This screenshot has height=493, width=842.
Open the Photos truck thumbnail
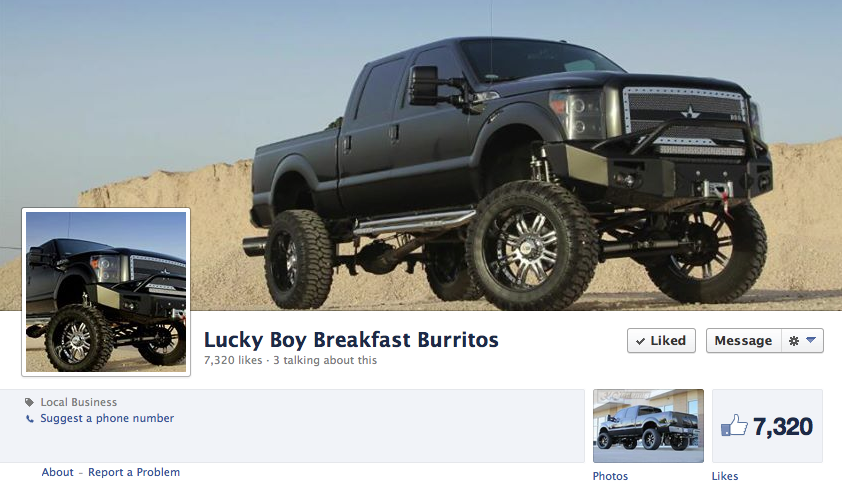[648, 426]
